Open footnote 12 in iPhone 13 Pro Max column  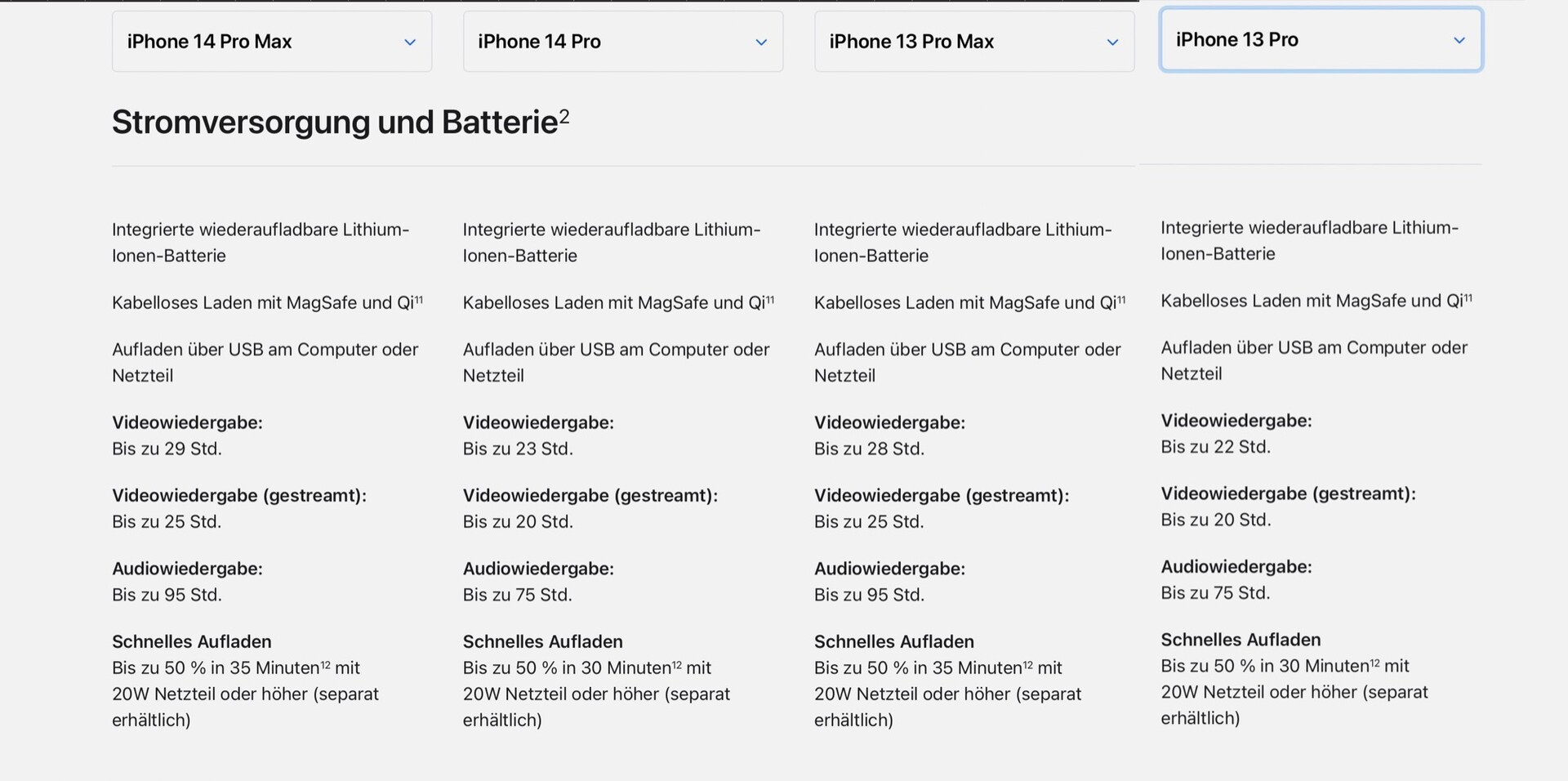[x=1028, y=664]
